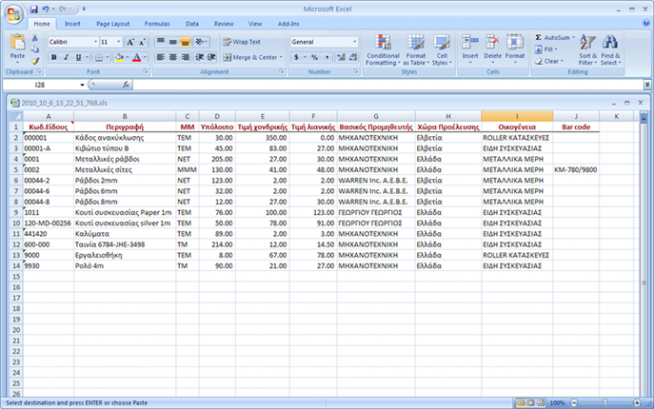Select cell containing KM-780/9800

pos(576,170)
